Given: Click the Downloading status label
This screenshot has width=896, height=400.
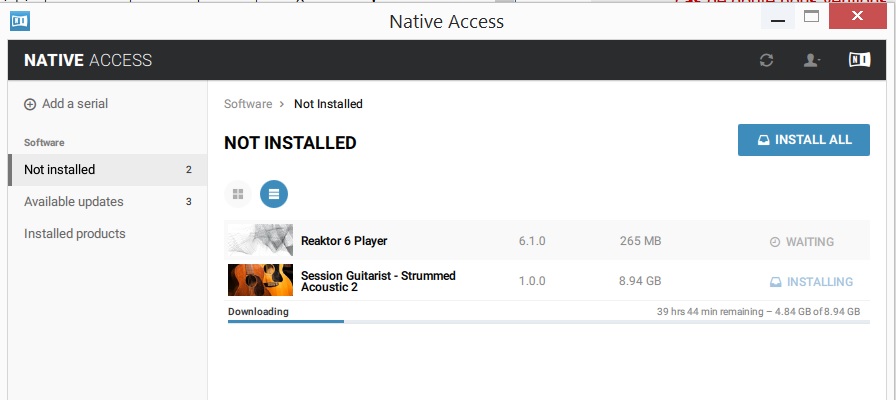Looking at the screenshot, I should (x=258, y=312).
